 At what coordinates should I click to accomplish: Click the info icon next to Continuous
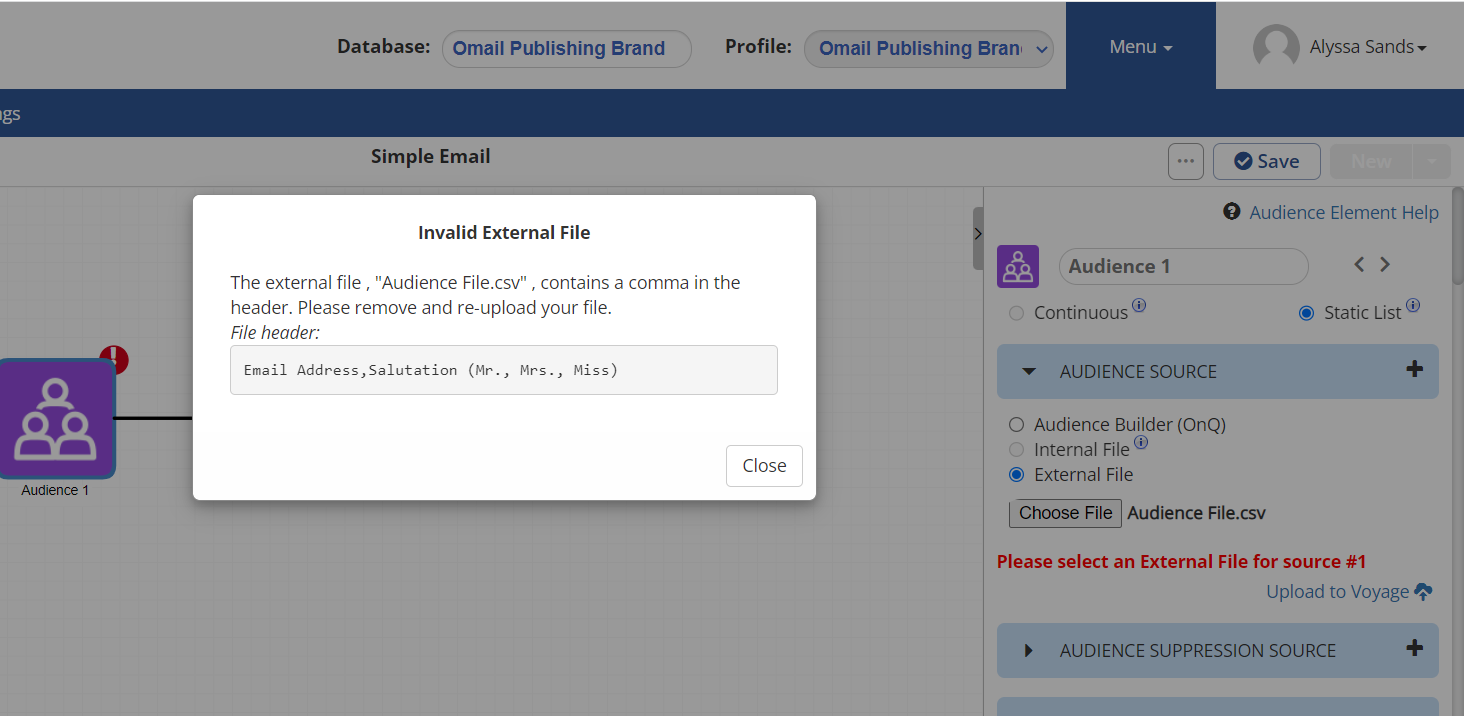(x=1139, y=306)
